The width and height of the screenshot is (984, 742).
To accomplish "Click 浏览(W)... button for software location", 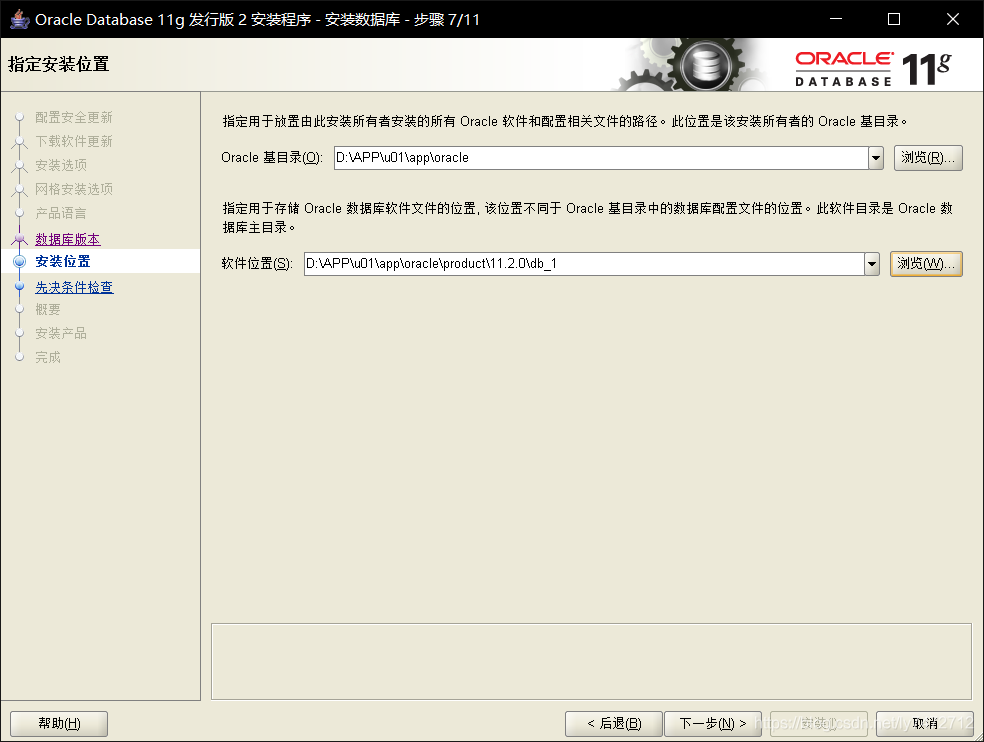I will (x=926, y=264).
